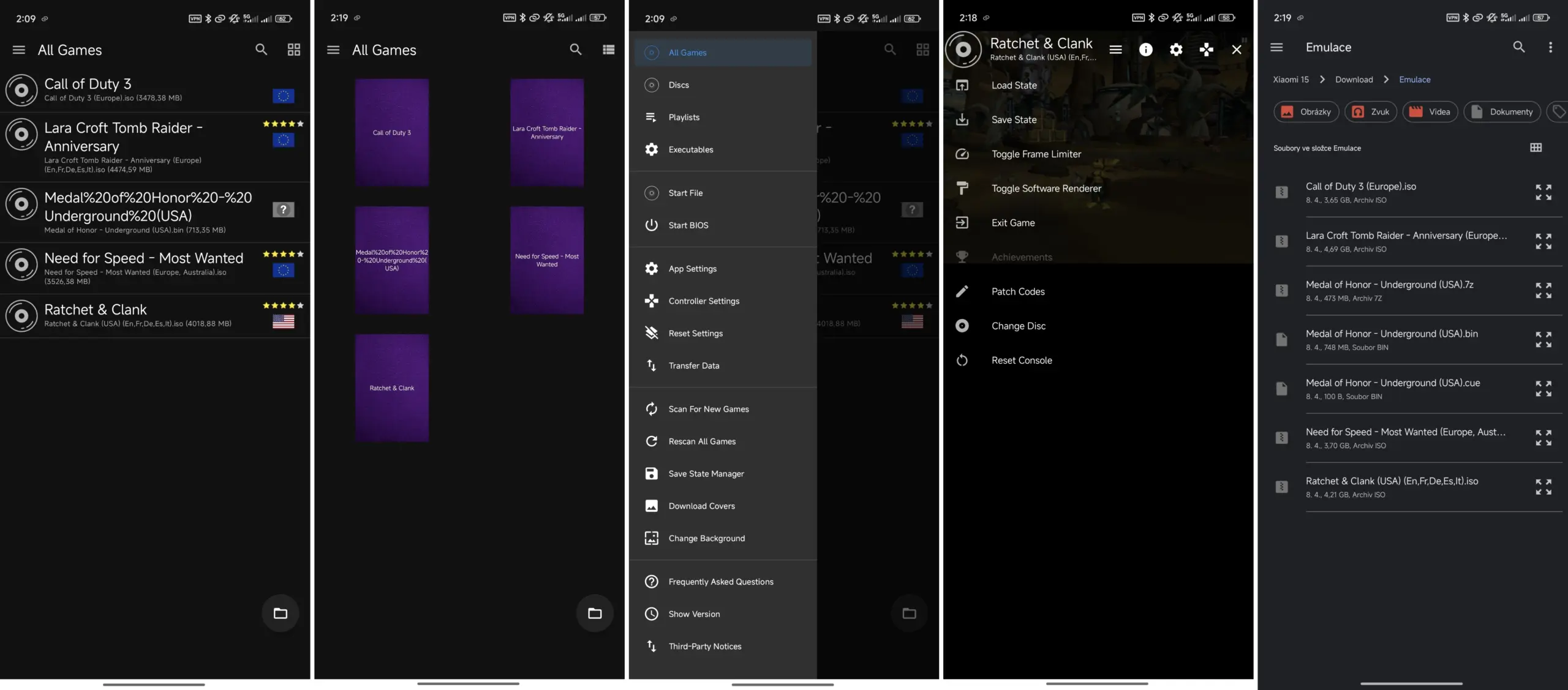Image resolution: width=1568 pixels, height=690 pixels.
Task: Toggle Frame Limiter in the pause menu
Action: (1098, 154)
